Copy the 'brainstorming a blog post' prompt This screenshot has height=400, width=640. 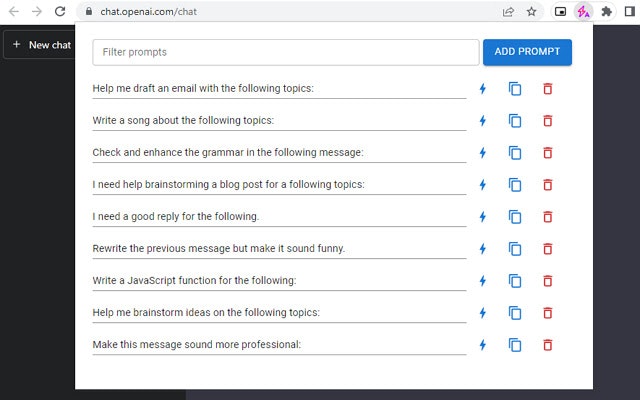(x=515, y=184)
